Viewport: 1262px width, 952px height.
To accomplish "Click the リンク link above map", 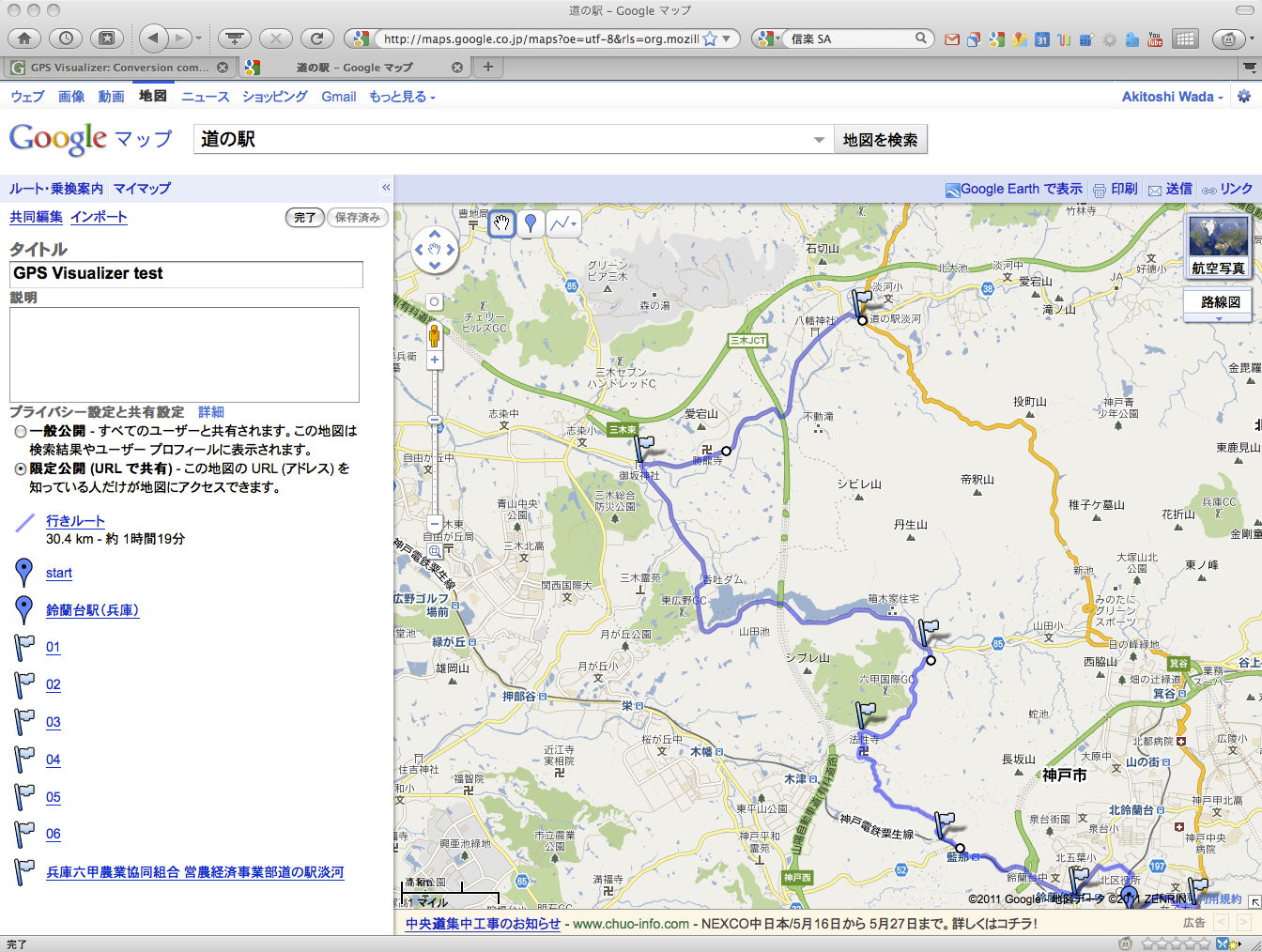I will tap(1236, 189).
